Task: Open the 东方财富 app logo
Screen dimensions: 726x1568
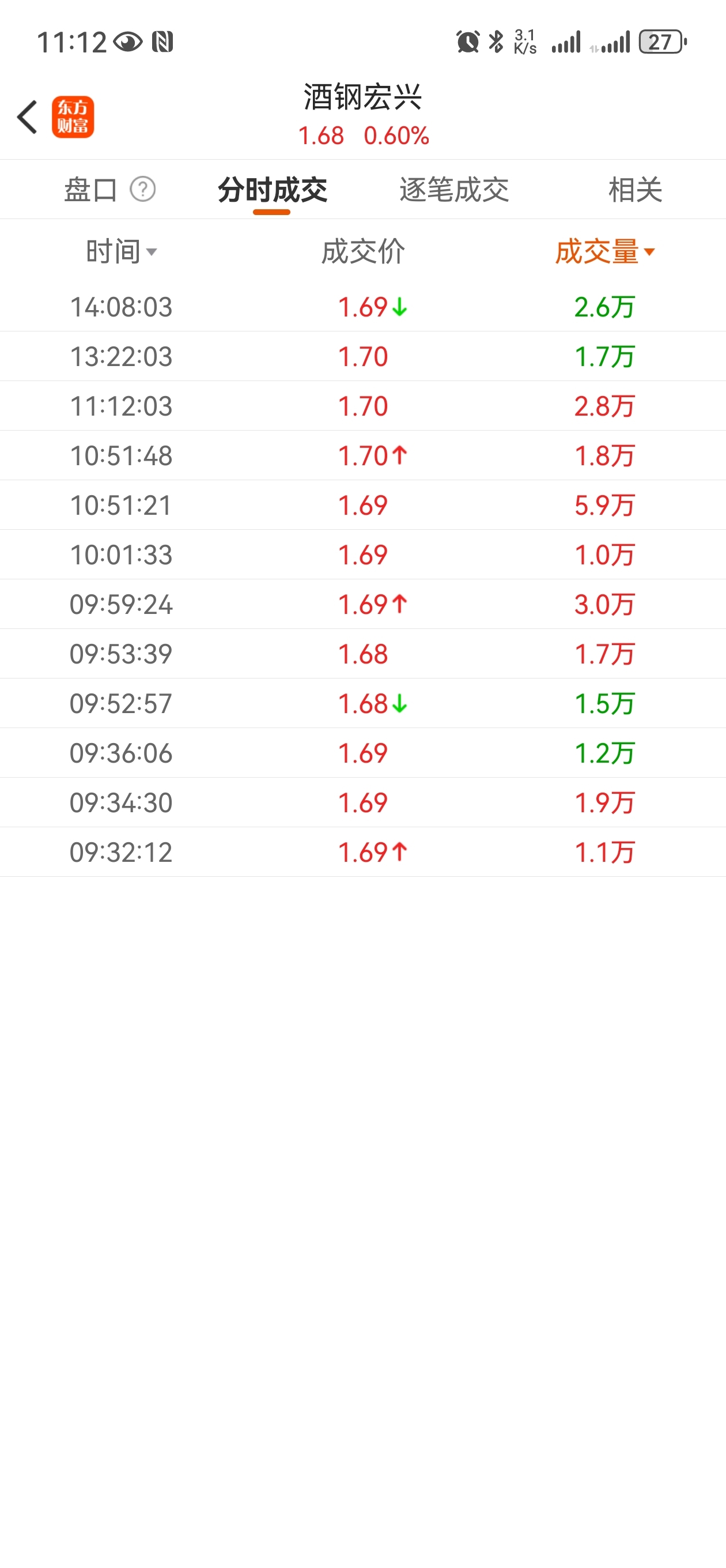Action: click(x=73, y=117)
